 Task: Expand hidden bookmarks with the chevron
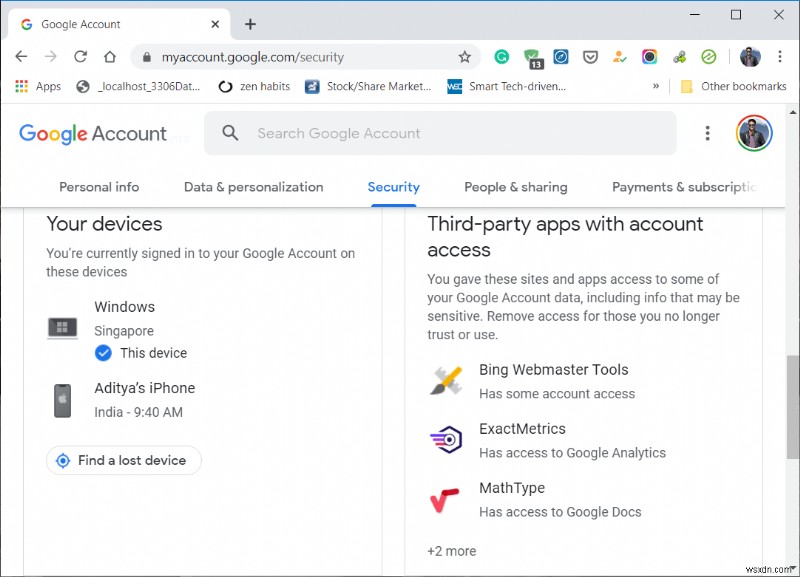coord(656,87)
